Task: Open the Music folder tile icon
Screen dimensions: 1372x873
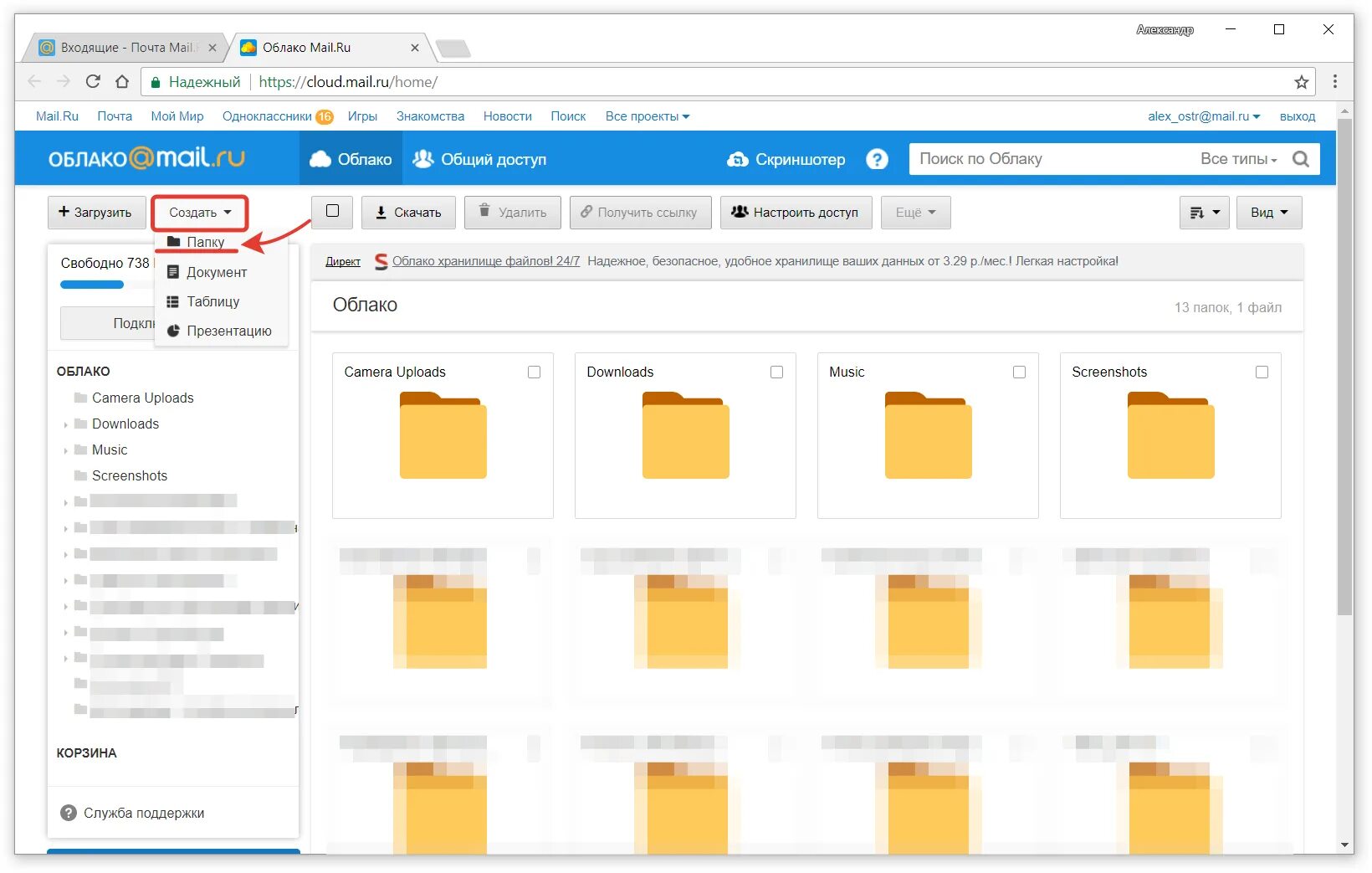Action: pos(928,436)
